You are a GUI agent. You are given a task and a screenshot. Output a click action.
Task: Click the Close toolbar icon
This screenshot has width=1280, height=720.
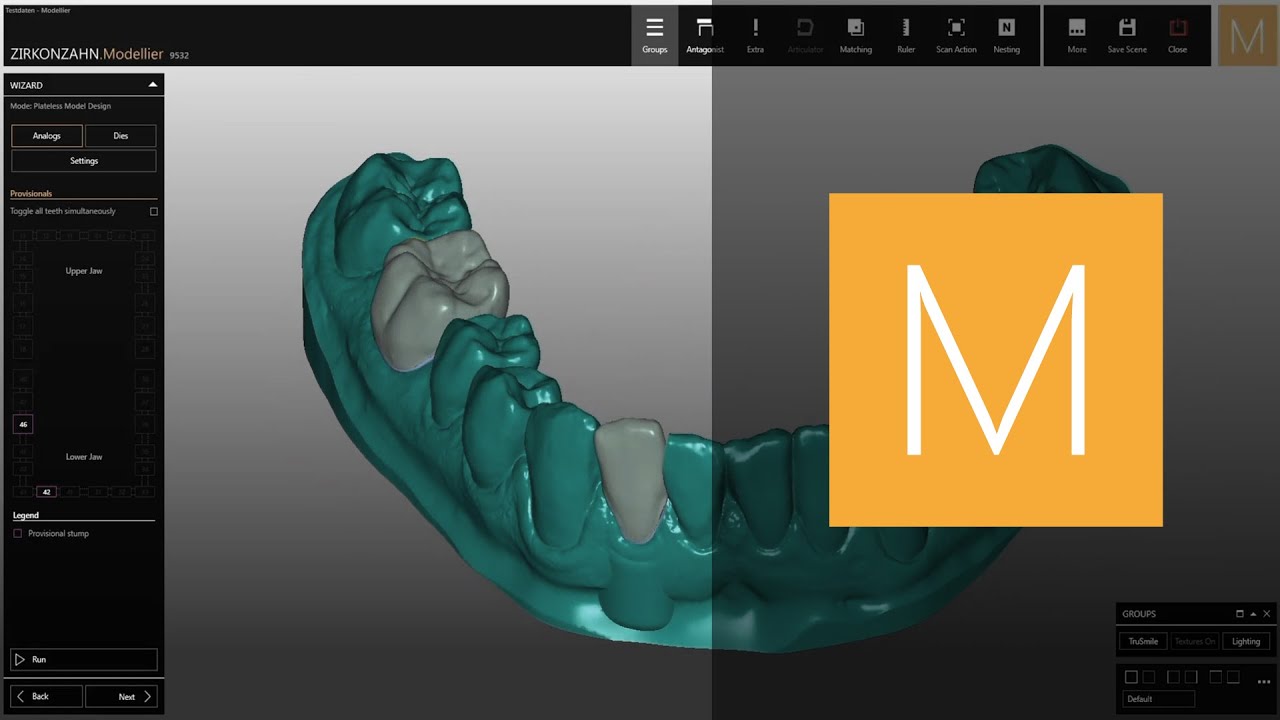(x=1178, y=36)
